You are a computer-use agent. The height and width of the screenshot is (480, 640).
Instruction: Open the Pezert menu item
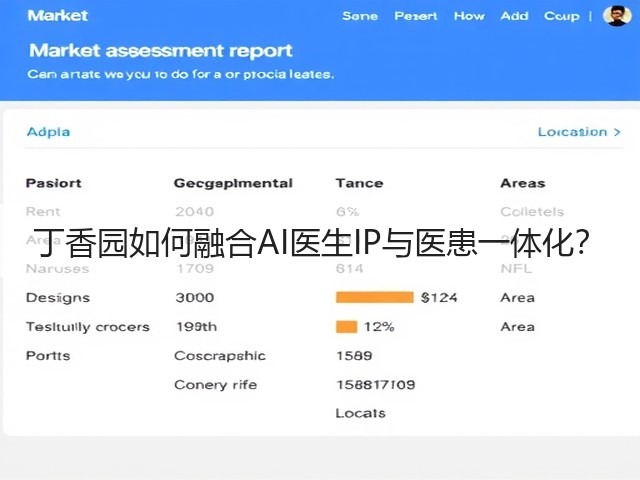[x=416, y=16]
